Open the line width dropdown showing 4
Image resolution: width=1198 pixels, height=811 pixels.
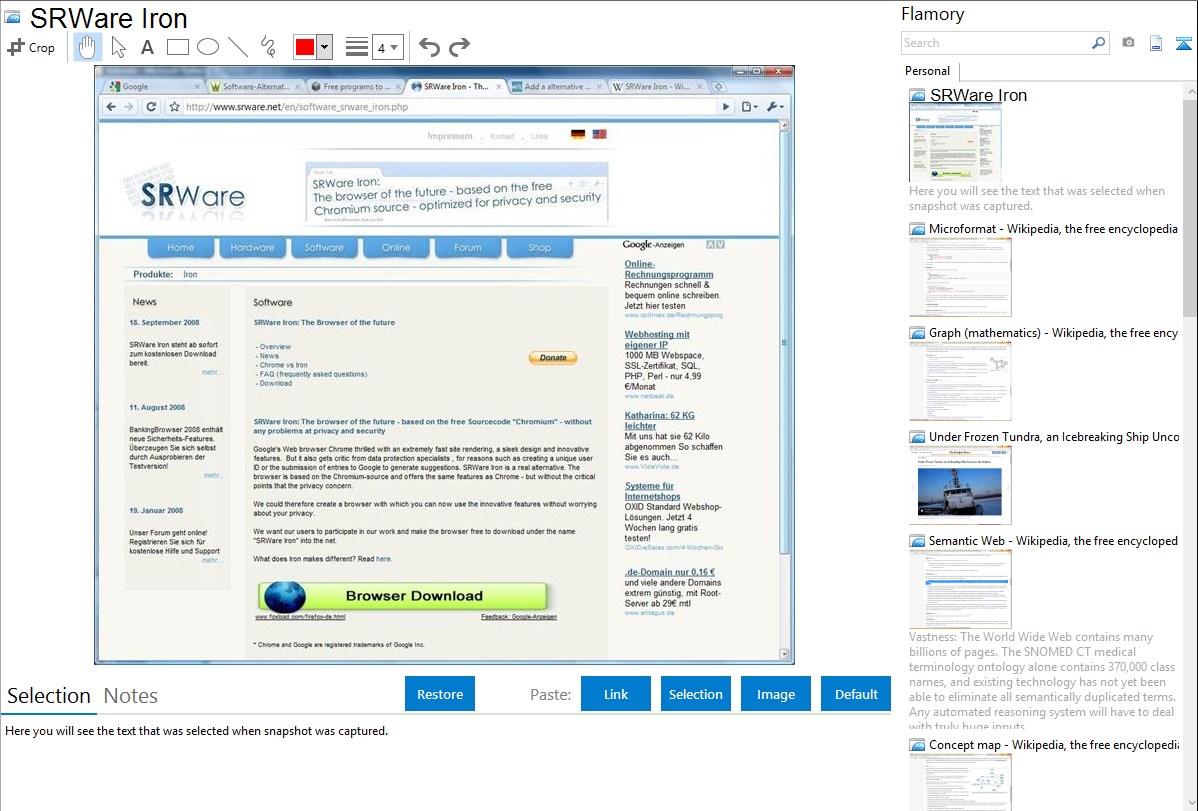[388, 47]
